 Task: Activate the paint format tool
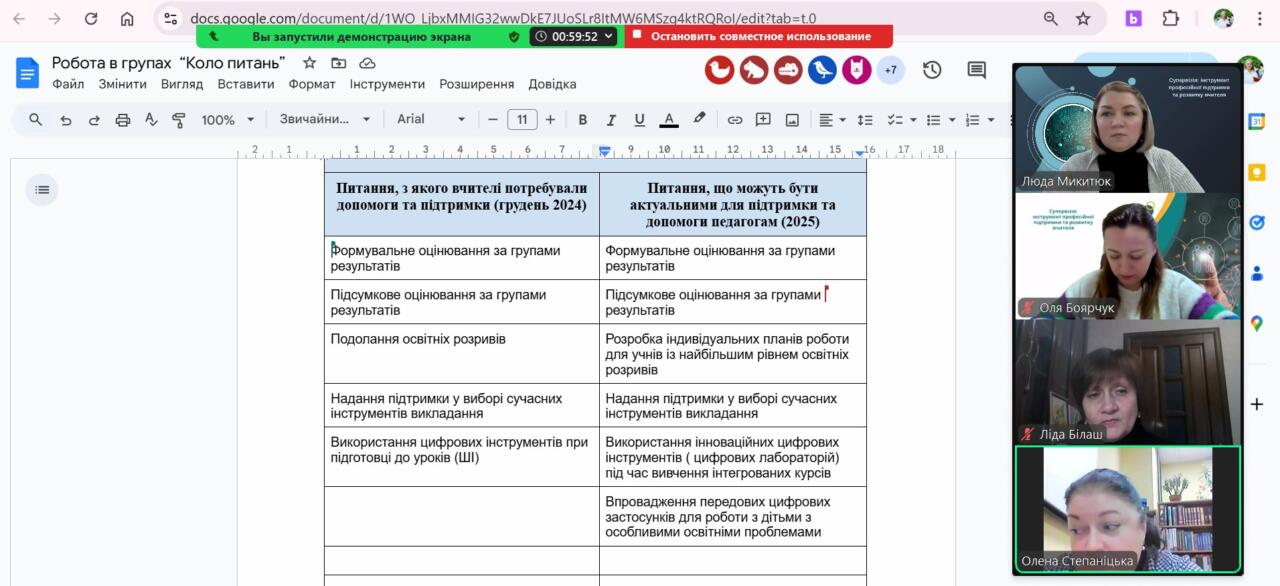(179, 120)
